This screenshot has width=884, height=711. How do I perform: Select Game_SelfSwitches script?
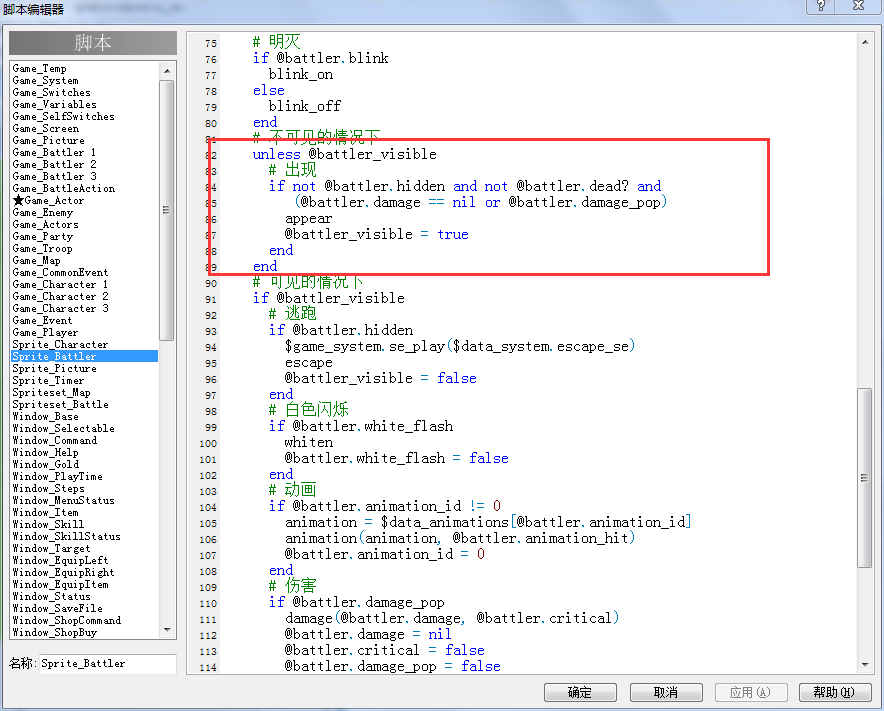tap(63, 117)
